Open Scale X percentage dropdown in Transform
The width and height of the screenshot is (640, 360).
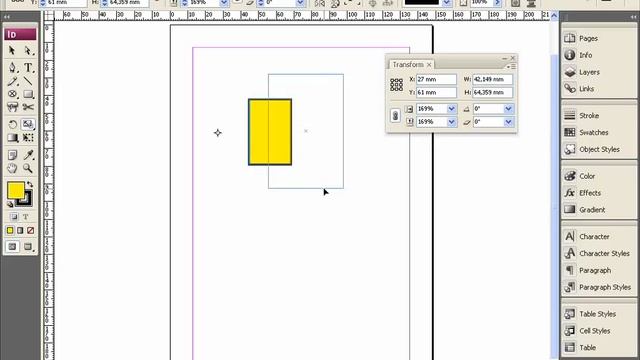451,109
